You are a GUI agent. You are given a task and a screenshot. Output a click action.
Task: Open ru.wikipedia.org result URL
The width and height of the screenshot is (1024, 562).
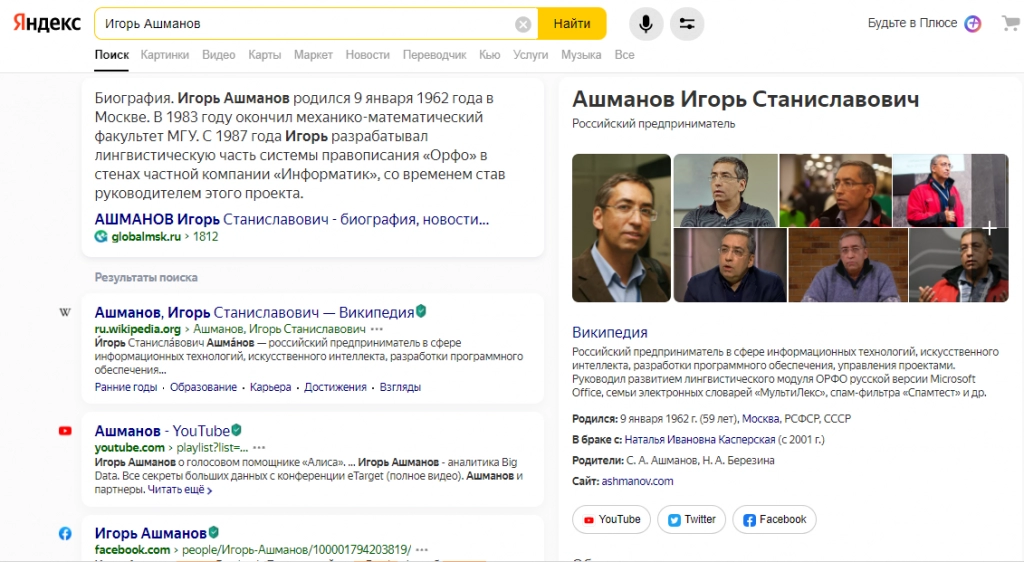(138, 329)
